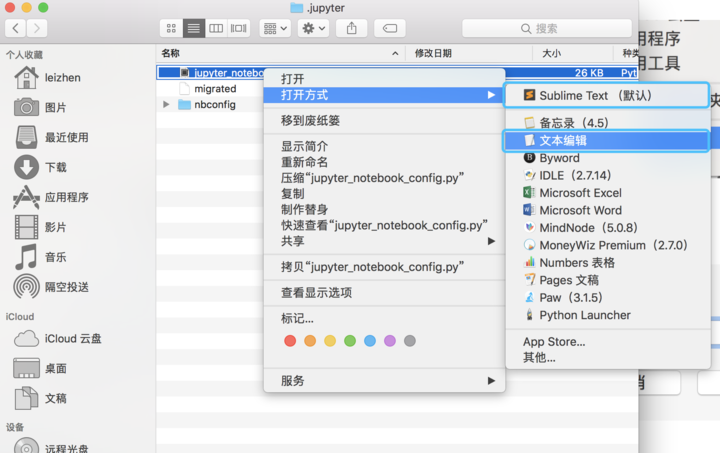Choose 拷贝 jupyter_notebook_config.py menu item
Viewport: 720px width, 453px height.
(384, 267)
